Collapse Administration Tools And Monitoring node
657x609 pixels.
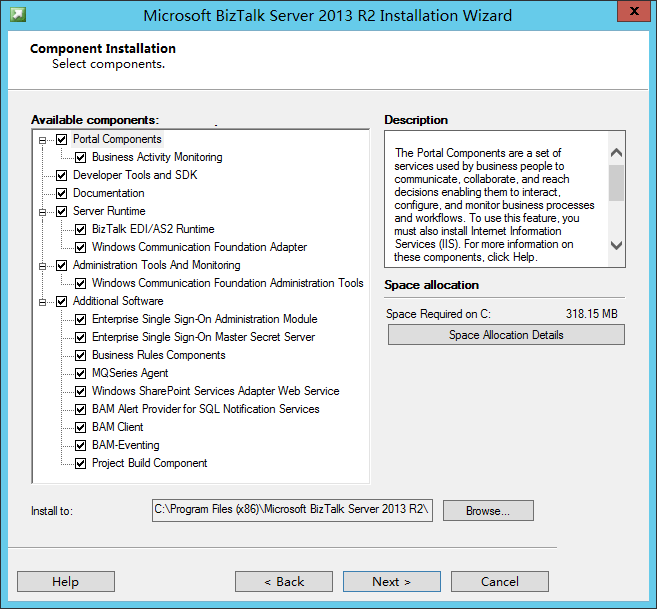tap(42, 266)
